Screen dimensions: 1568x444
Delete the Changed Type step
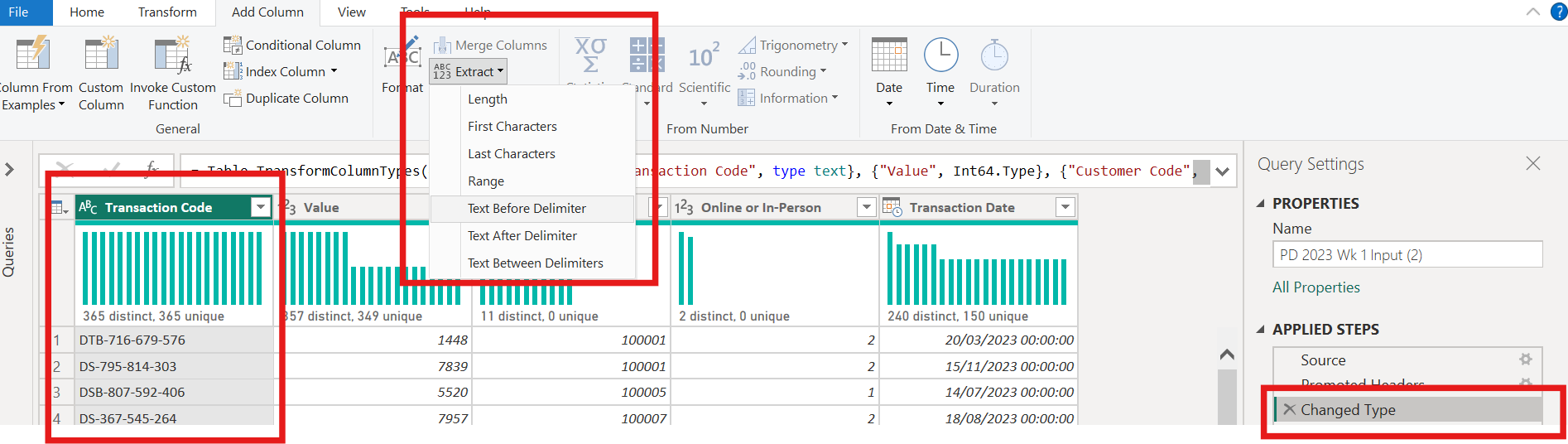1289,409
